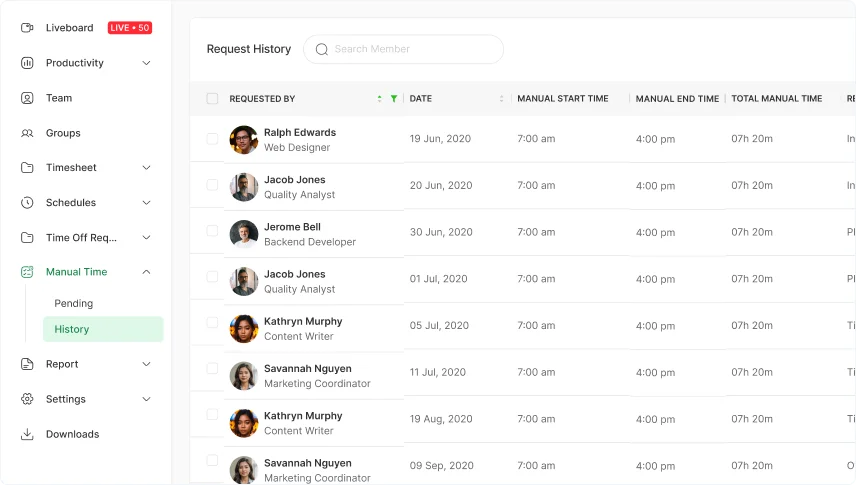Click the Liveboard camera icon
856x485 pixels.
27,28
